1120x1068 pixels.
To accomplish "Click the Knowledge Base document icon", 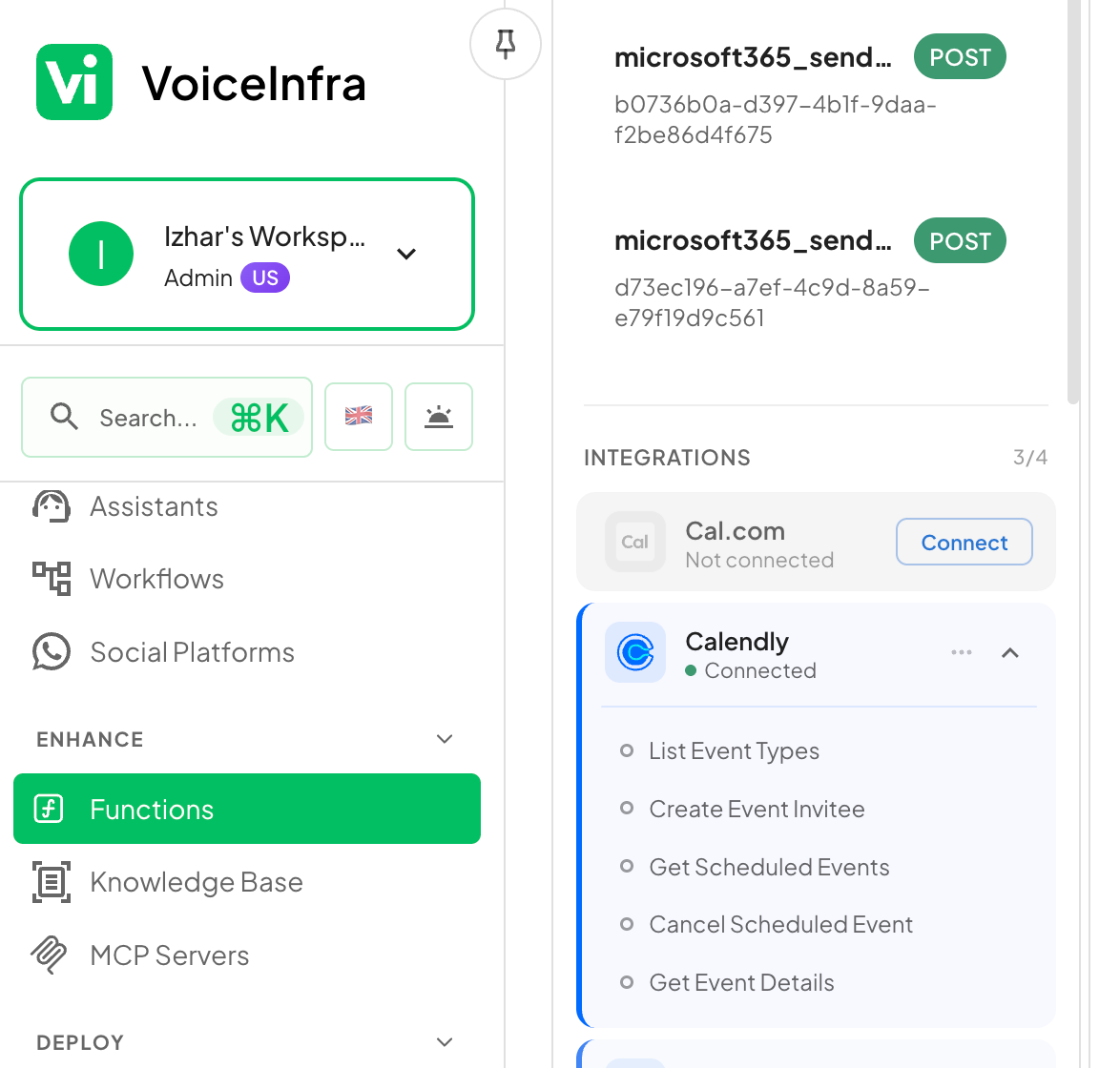I will [x=52, y=882].
